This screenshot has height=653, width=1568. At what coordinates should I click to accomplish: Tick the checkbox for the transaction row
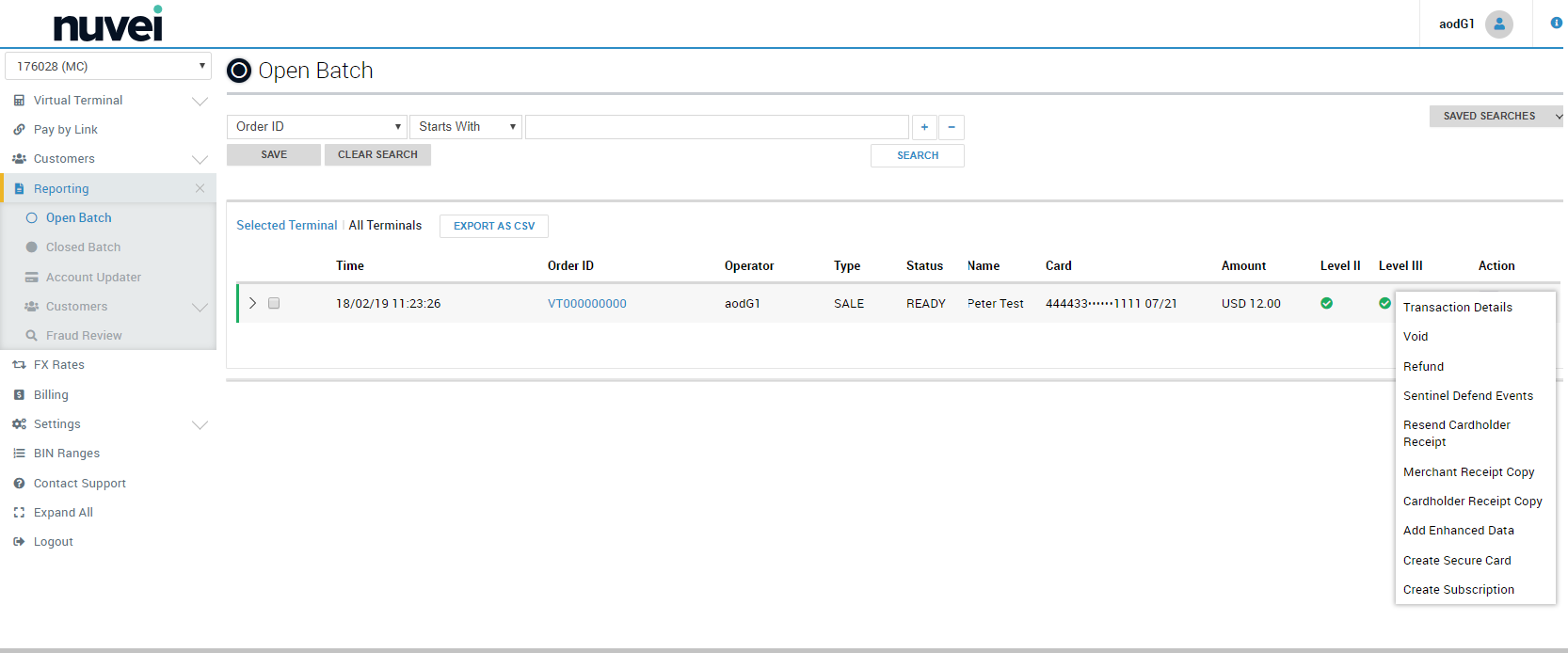pyautogui.click(x=274, y=303)
